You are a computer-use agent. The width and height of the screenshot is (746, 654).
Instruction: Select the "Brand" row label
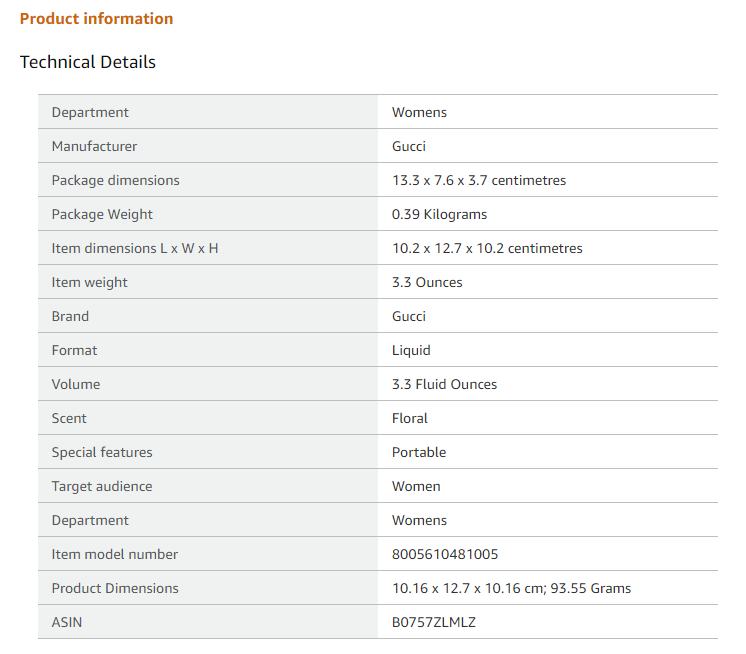pos(70,316)
